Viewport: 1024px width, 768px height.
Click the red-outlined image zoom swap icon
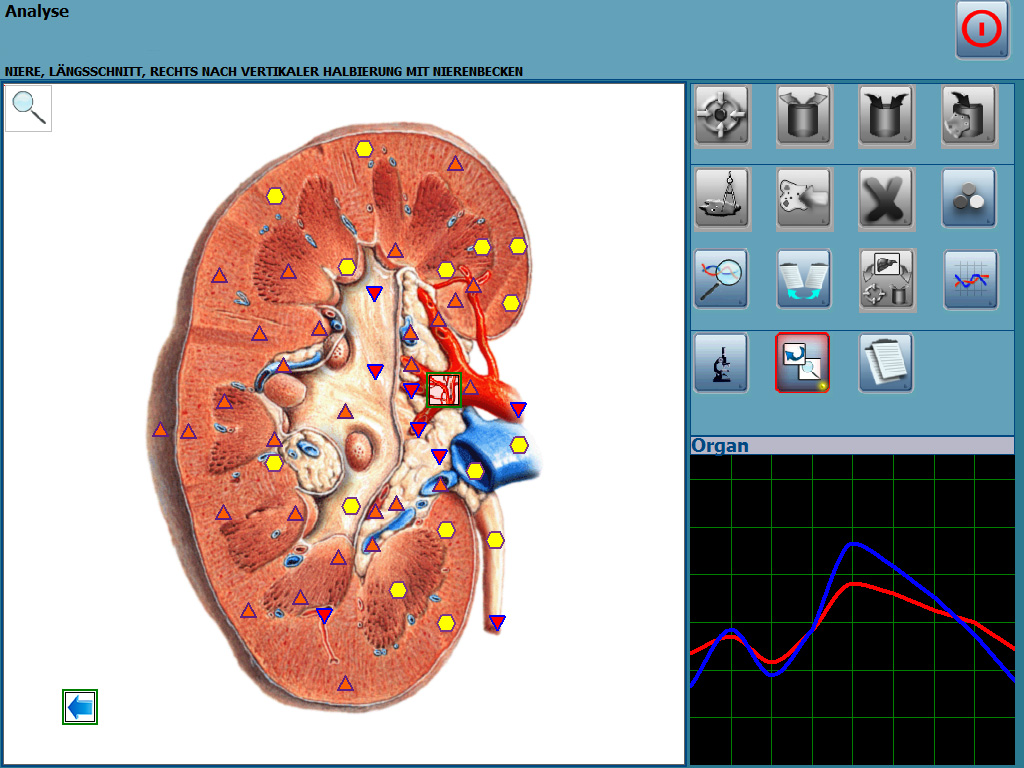pyautogui.click(x=803, y=362)
